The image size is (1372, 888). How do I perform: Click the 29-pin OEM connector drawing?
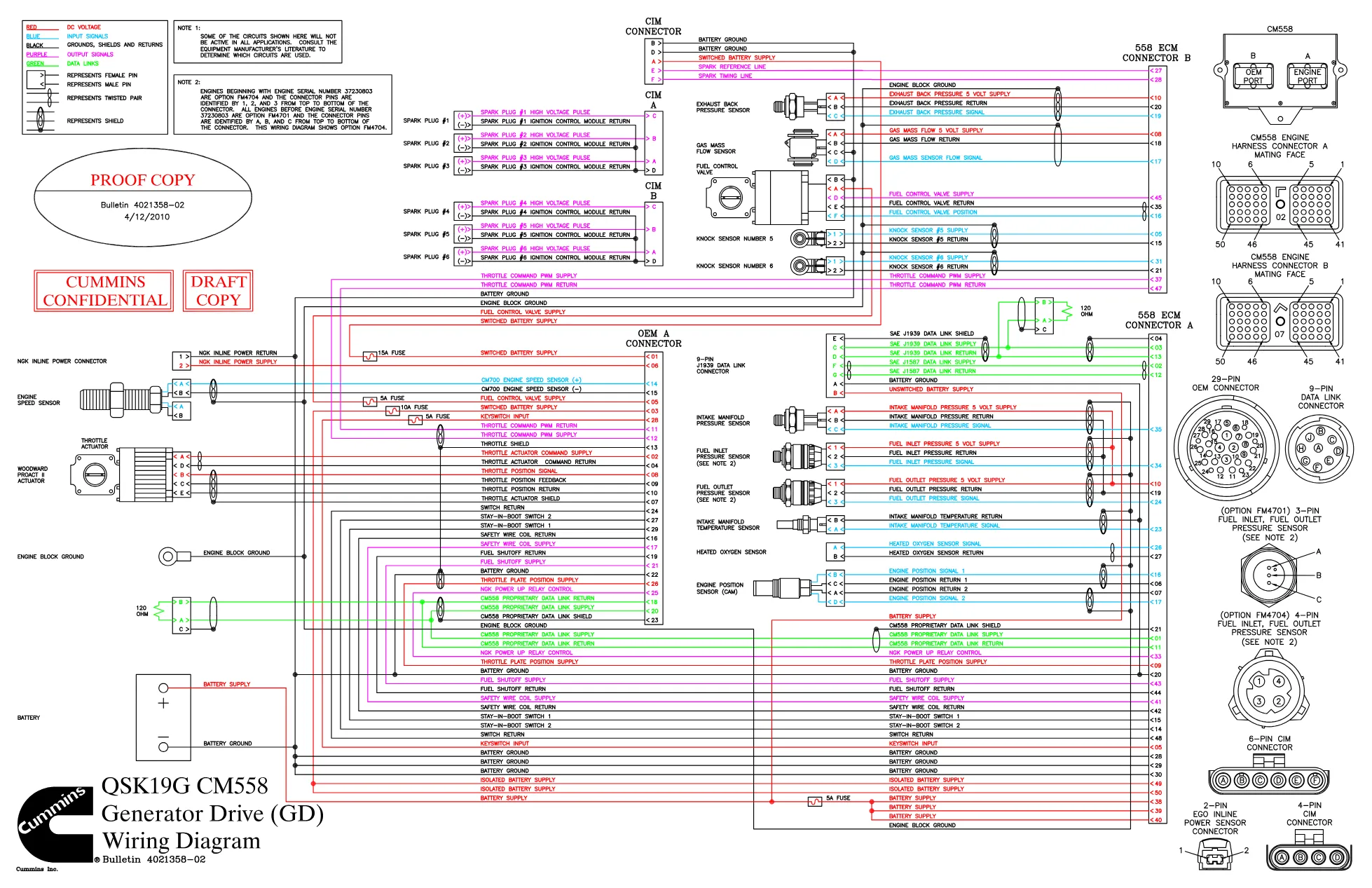pos(1226,447)
